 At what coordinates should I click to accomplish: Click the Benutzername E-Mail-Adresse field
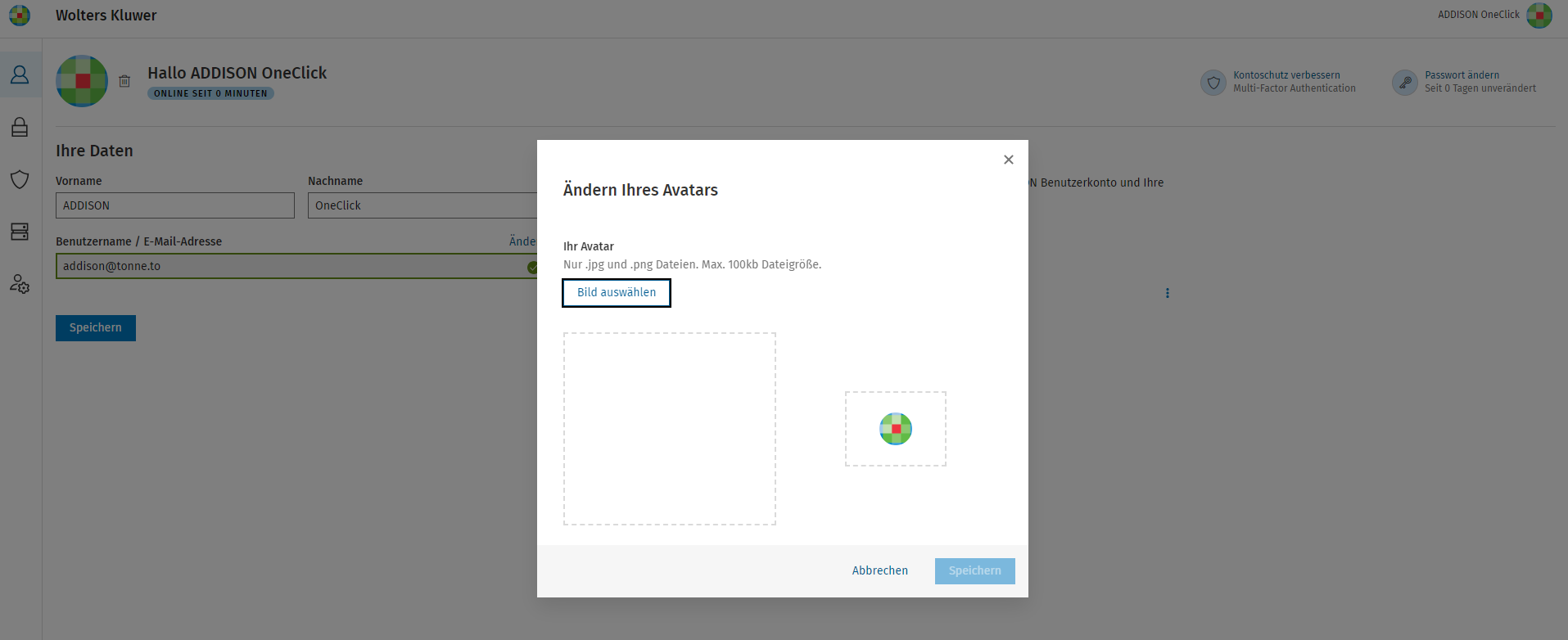click(x=296, y=266)
